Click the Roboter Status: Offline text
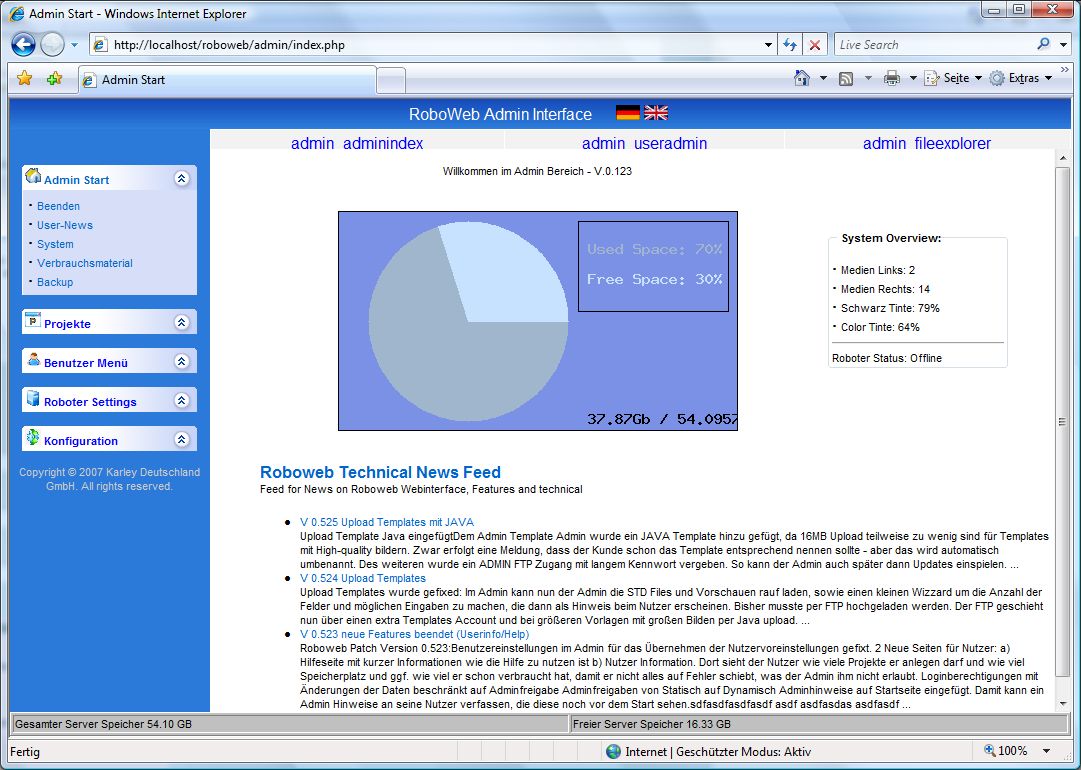Screen dimensions: 1081x770 tap(887, 358)
